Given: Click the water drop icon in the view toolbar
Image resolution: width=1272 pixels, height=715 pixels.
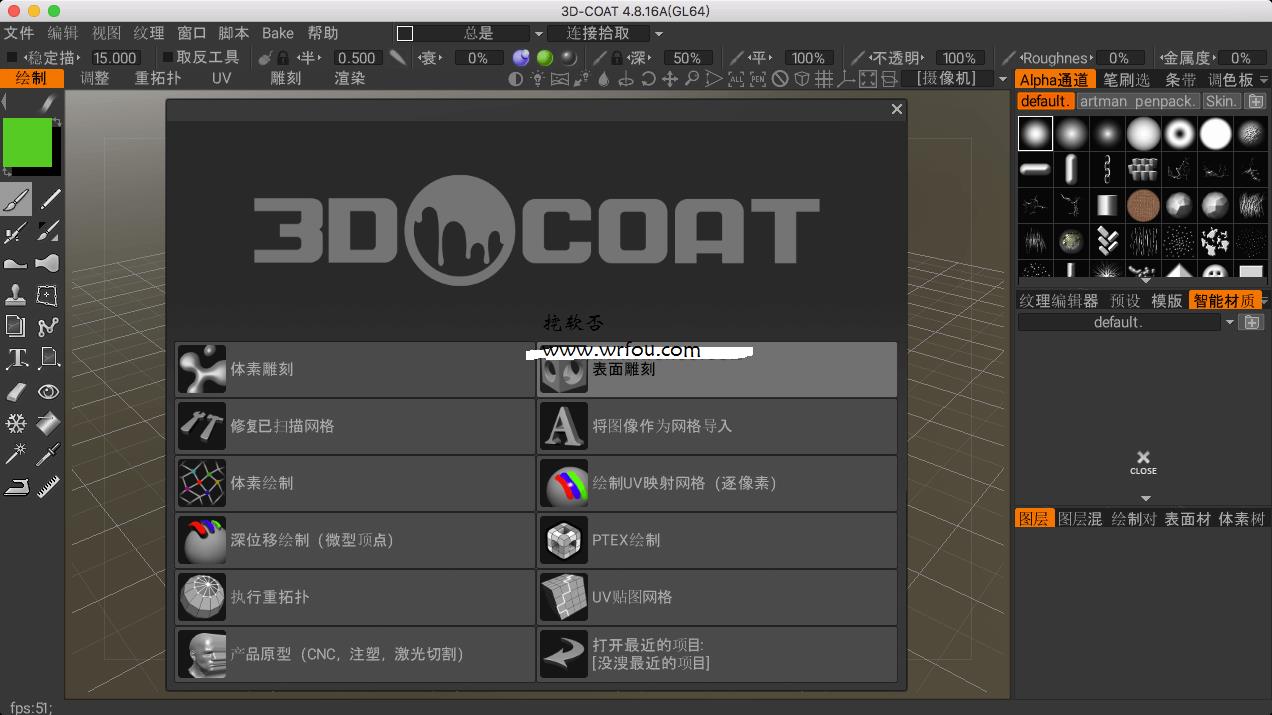Looking at the screenshot, I should point(604,78).
